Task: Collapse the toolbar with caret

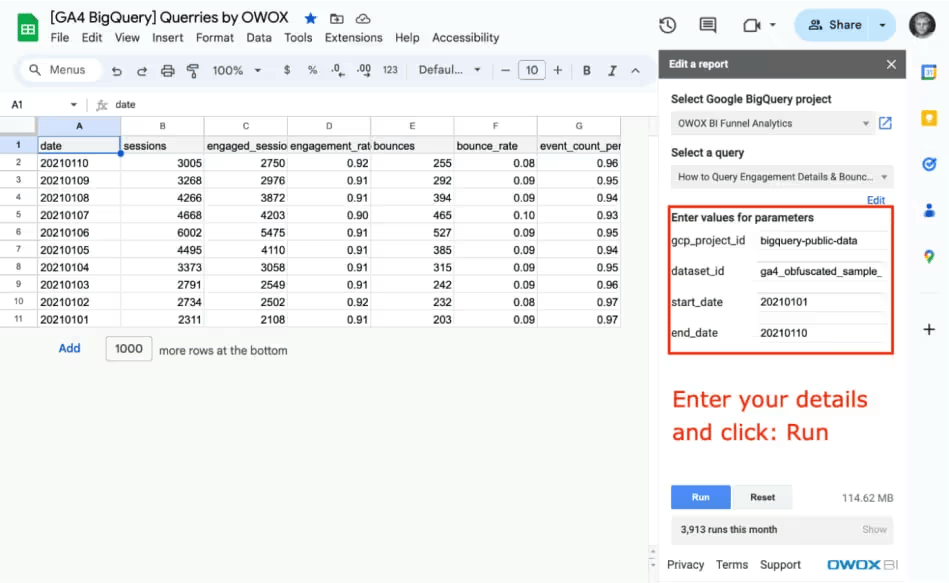Action: pyautogui.click(x=635, y=71)
